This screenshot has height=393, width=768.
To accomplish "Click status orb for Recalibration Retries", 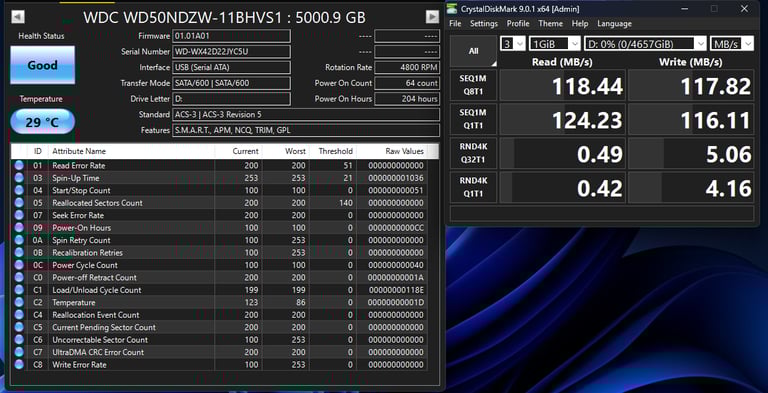I will [x=19, y=252].
